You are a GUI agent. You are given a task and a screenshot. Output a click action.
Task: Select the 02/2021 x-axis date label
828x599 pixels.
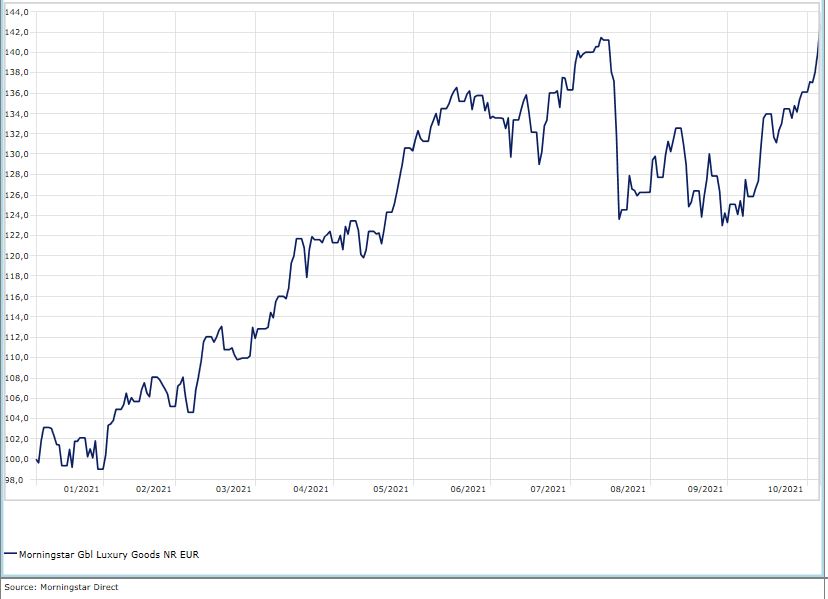pyautogui.click(x=154, y=489)
